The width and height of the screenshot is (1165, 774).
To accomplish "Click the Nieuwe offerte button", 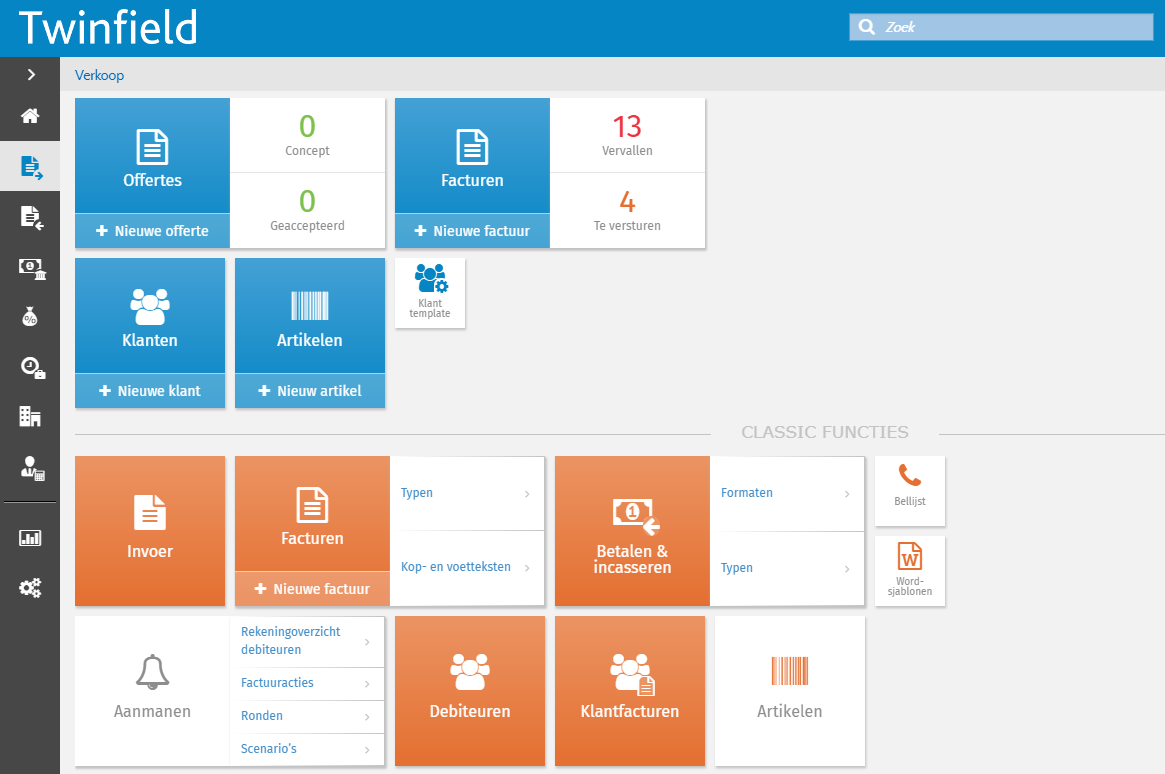I will (x=152, y=231).
